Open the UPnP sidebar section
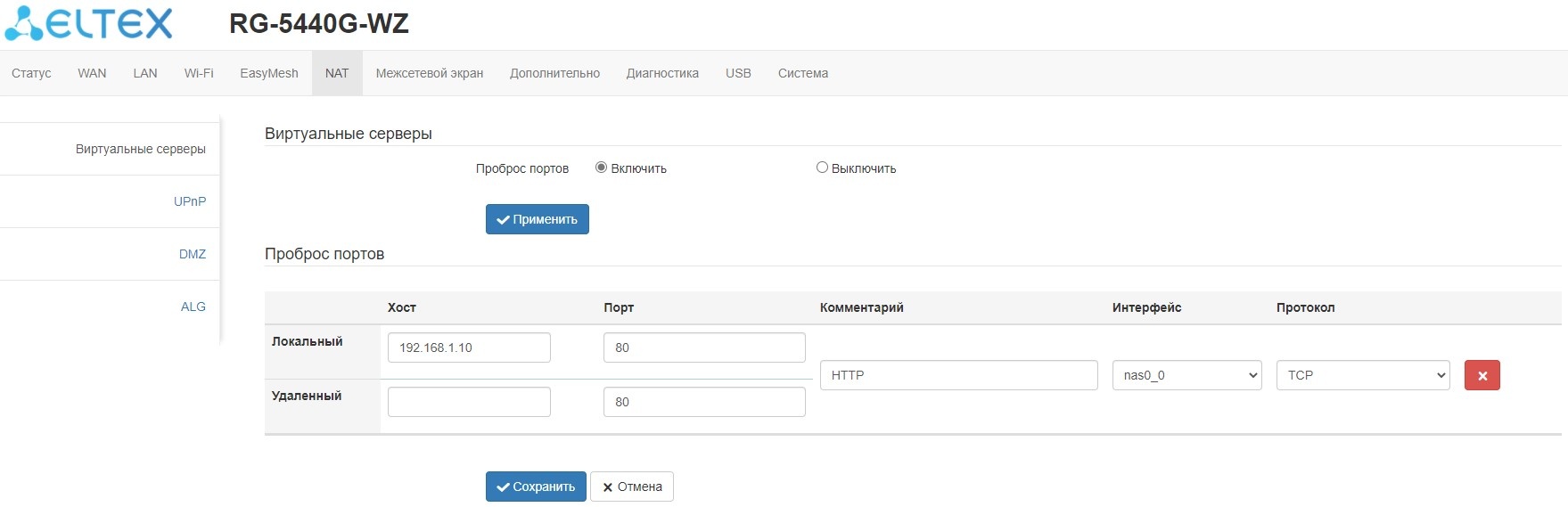 190,201
